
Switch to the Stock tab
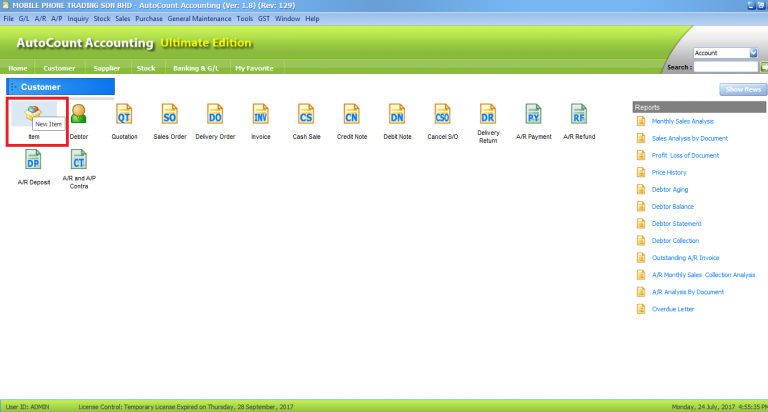pos(146,68)
